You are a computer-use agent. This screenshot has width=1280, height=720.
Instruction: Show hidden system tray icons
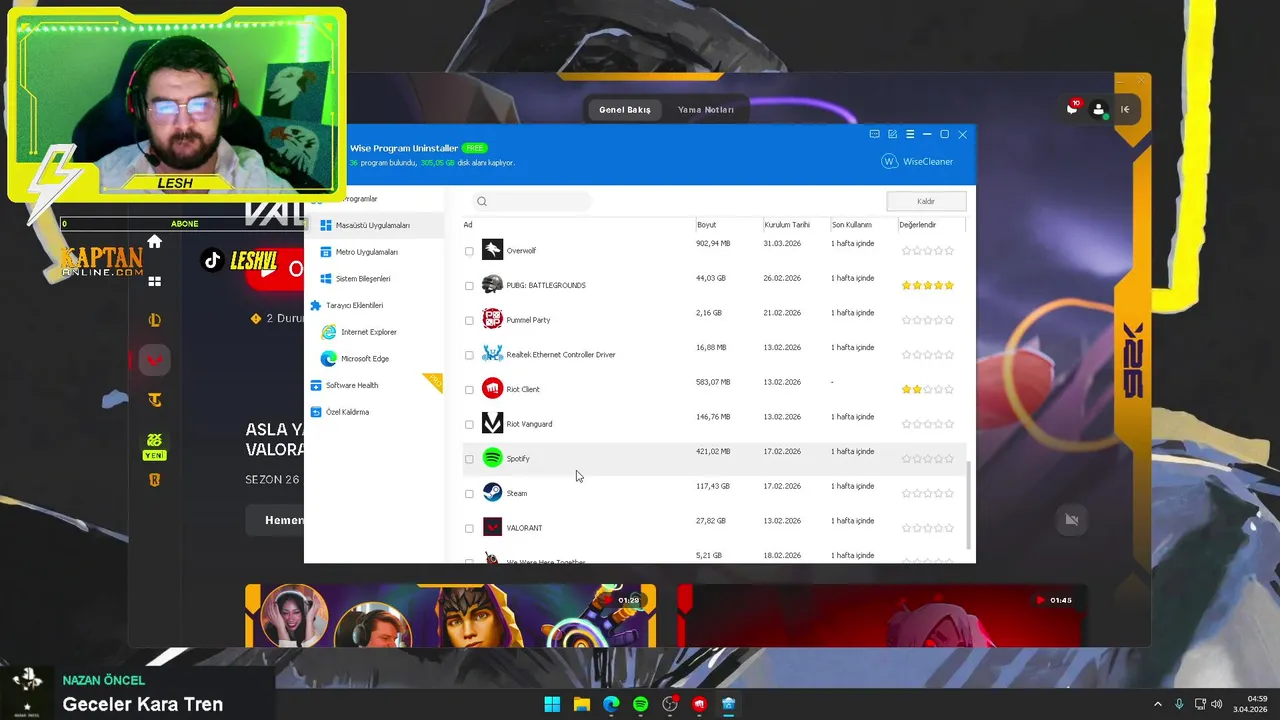(1158, 704)
